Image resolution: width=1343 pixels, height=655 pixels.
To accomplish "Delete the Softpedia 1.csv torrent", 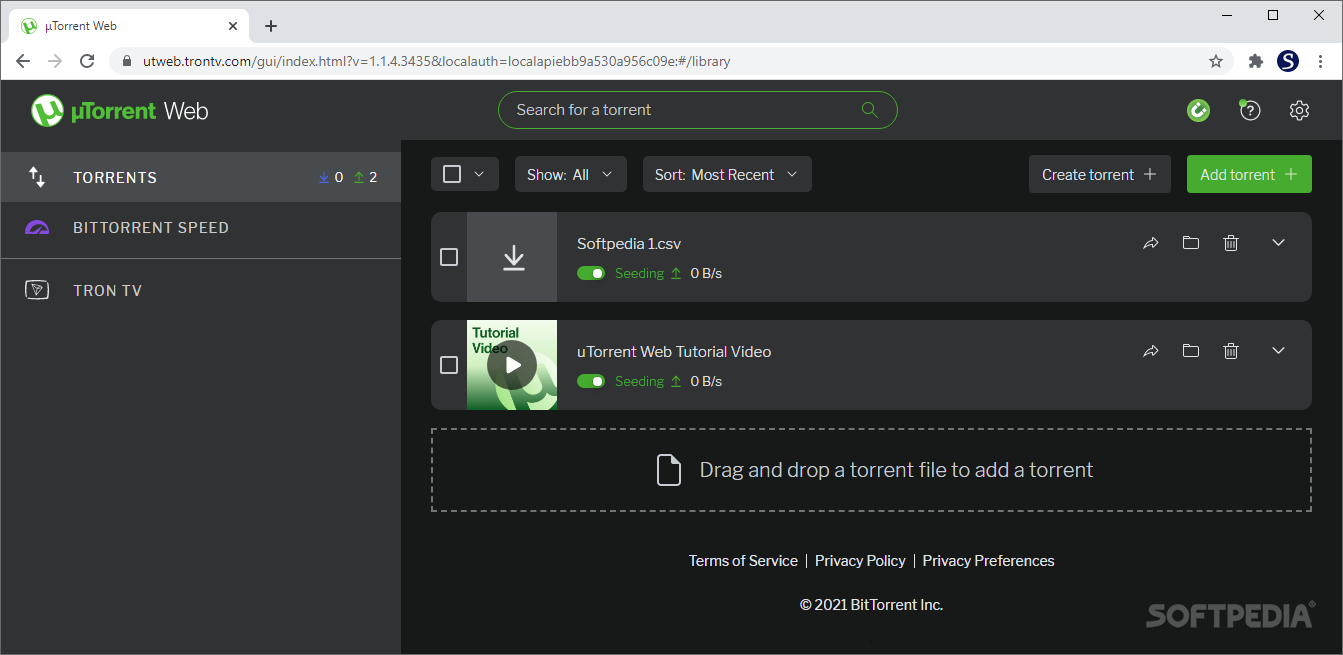I will click(1231, 243).
